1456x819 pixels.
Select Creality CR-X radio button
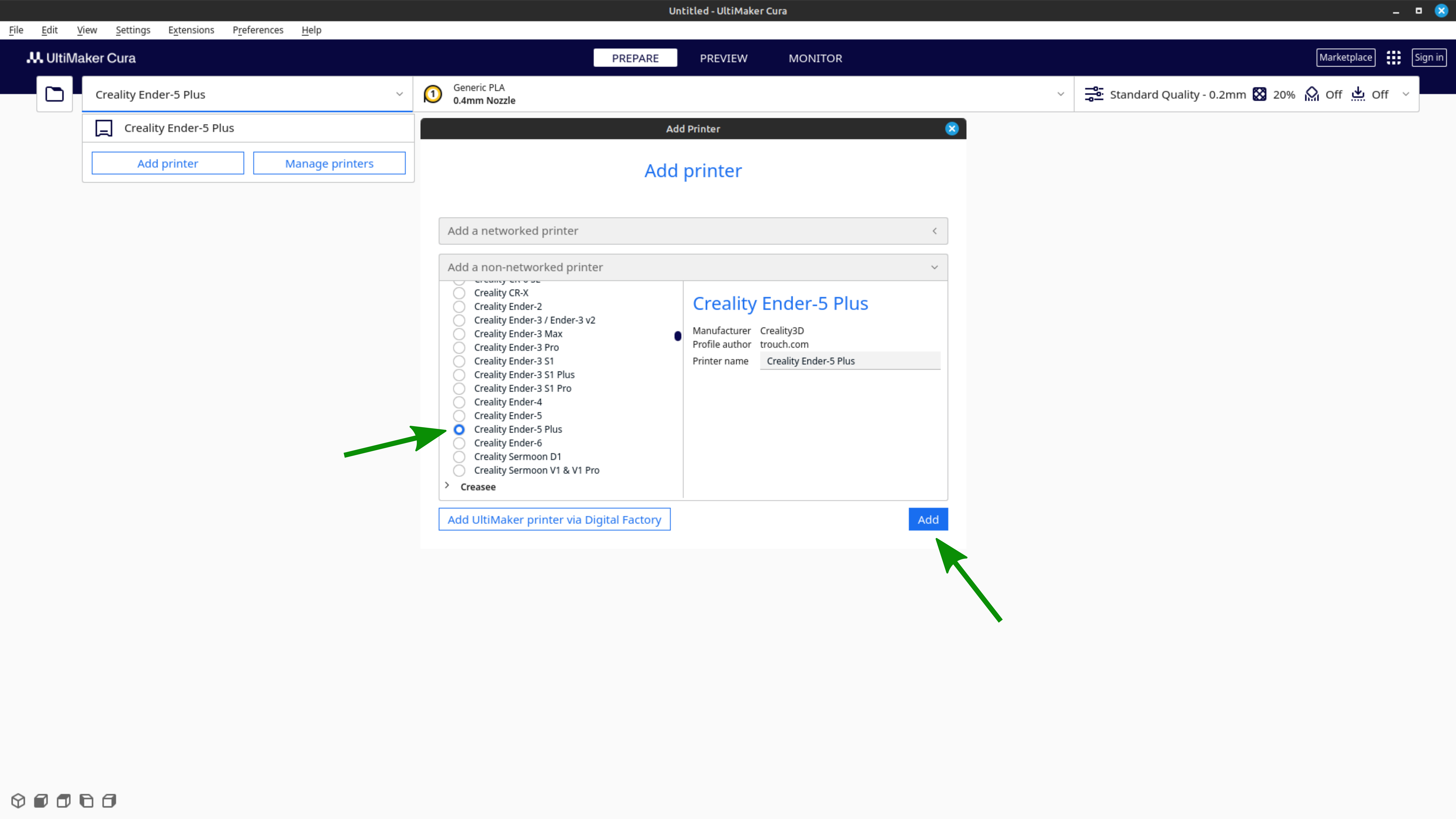click(x=459, y=293)
